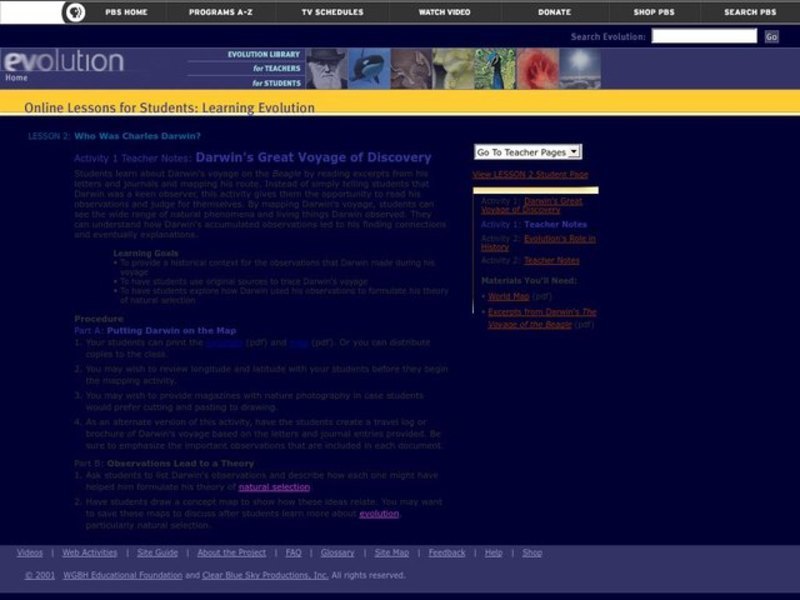Click the Evolution logo
This screenshot has height=600, width=800.
62,62
